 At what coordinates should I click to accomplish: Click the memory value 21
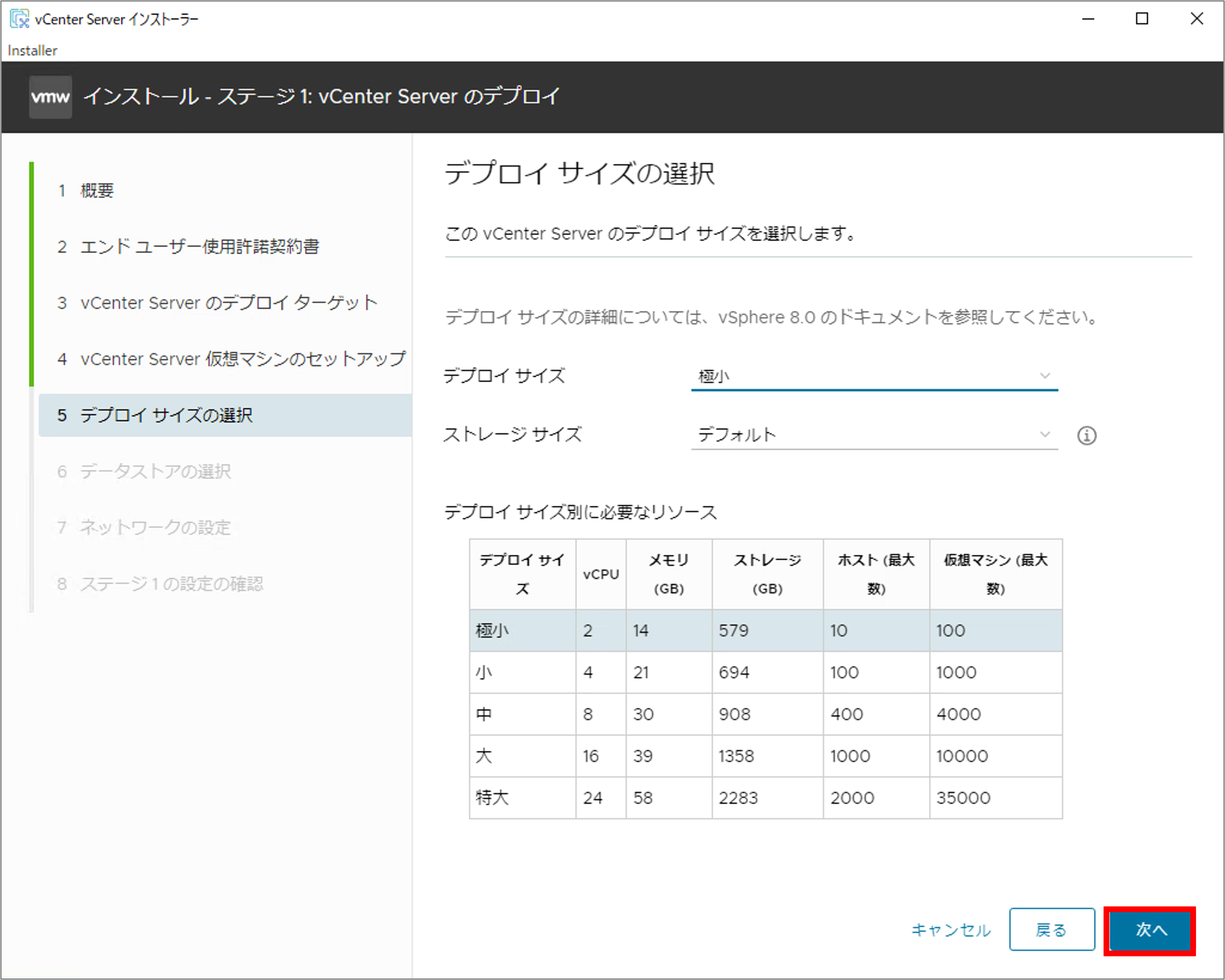point(641,673)
